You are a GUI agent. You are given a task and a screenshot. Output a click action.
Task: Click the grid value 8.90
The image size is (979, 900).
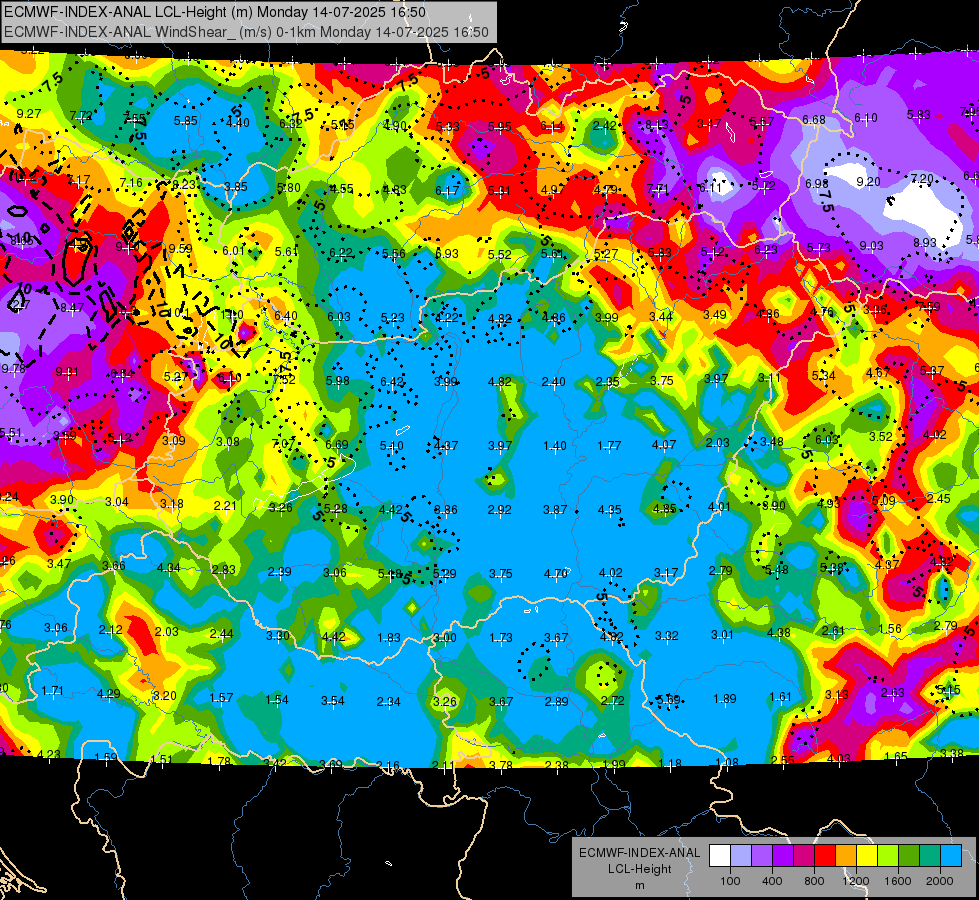(774, 506)
